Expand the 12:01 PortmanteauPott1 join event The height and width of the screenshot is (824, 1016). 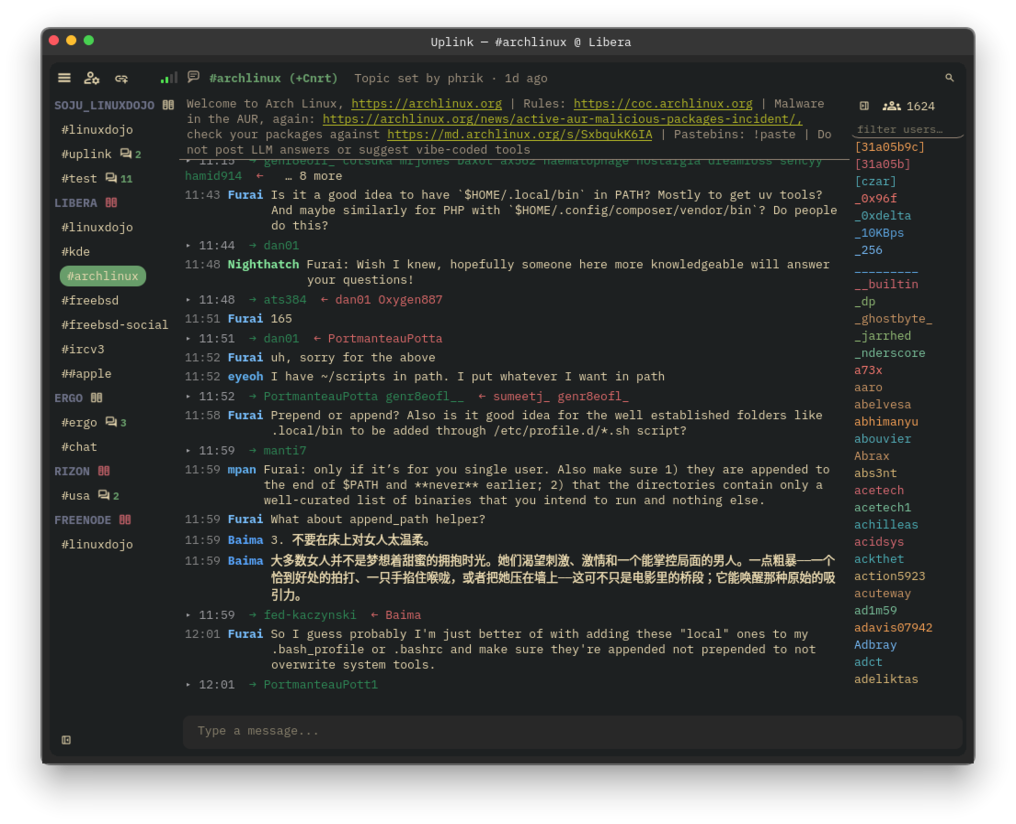(189, 685)
